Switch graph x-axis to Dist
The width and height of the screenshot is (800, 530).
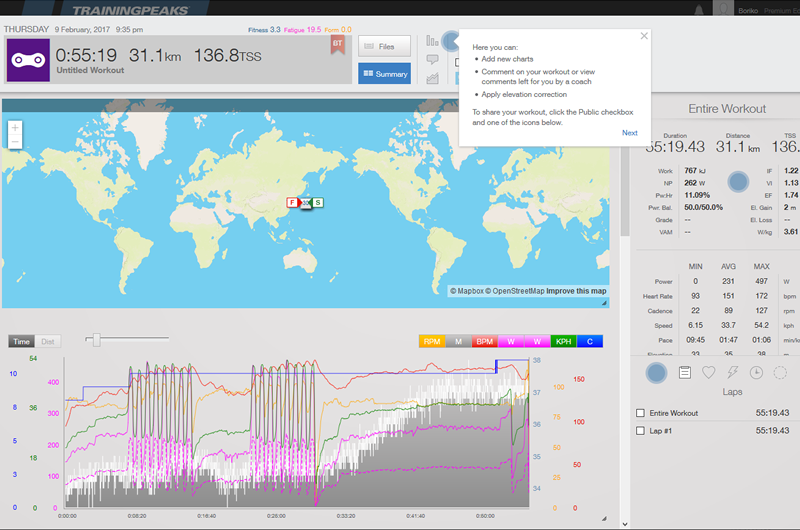(x=48, y=341)
